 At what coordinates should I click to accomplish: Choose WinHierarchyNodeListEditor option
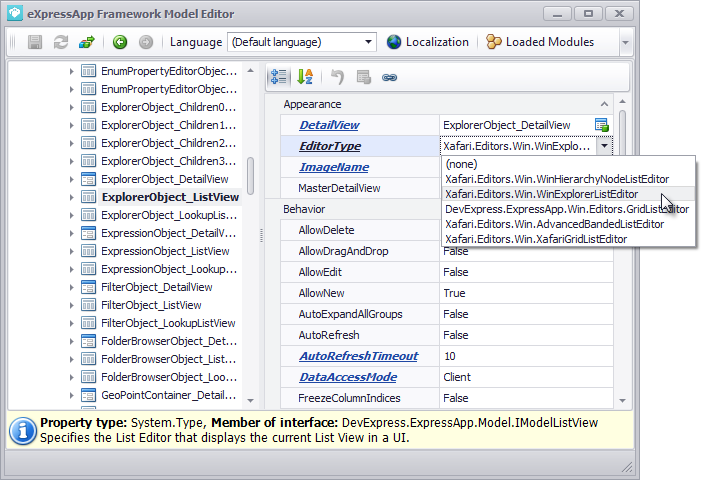tap(568, 179)
